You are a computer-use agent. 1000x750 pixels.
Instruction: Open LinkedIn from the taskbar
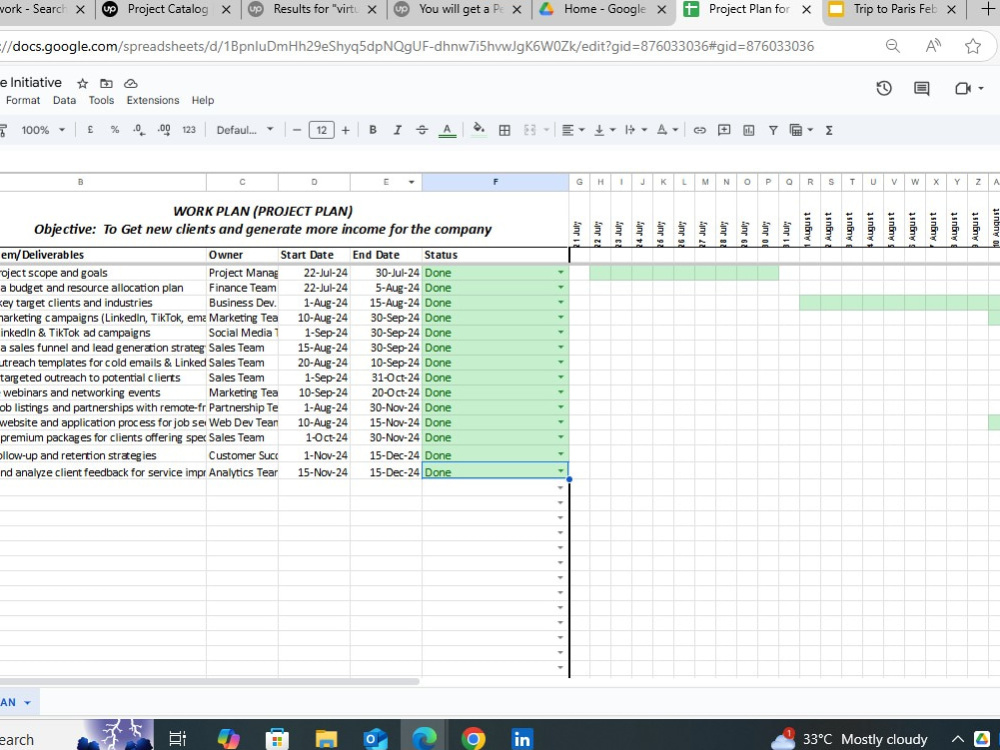tap(522, 739)
